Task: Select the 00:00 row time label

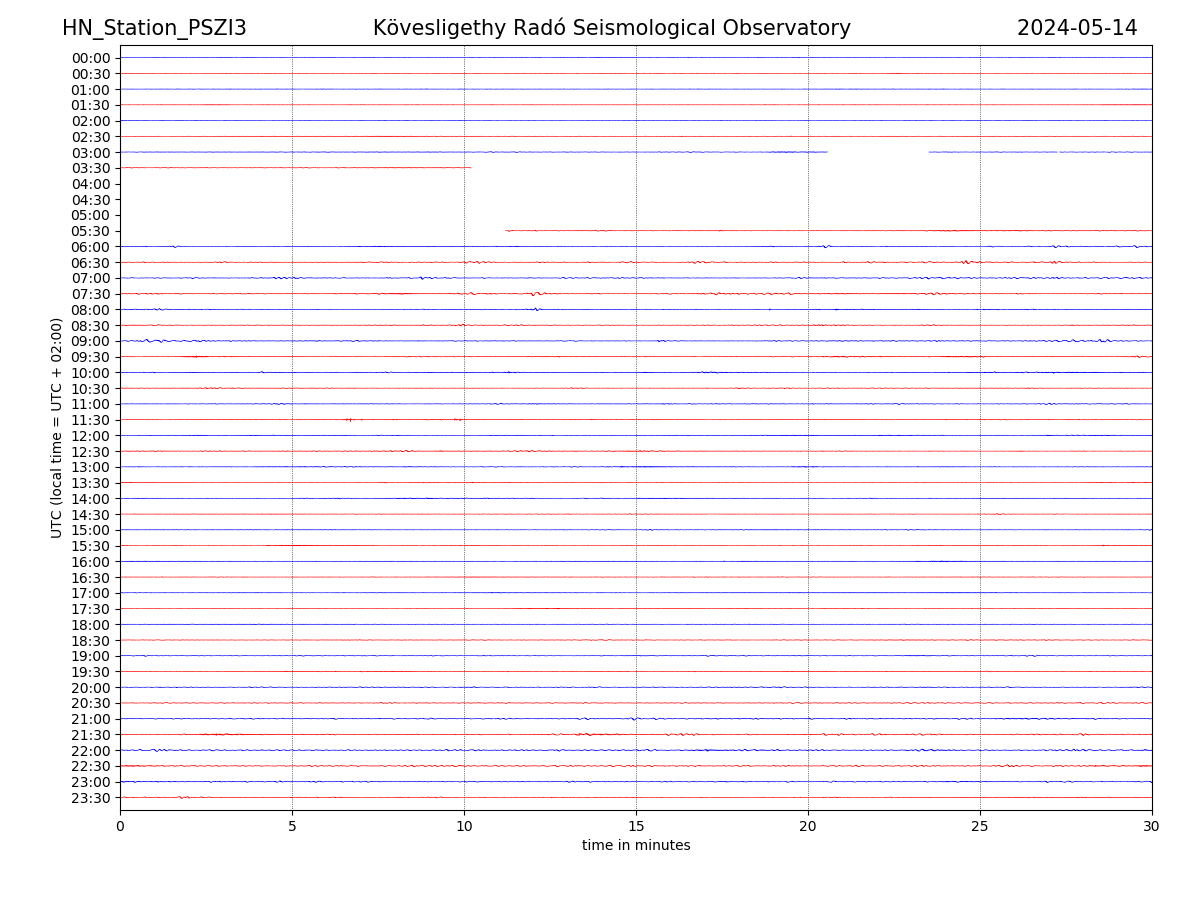Action: [x=91, y=58]
